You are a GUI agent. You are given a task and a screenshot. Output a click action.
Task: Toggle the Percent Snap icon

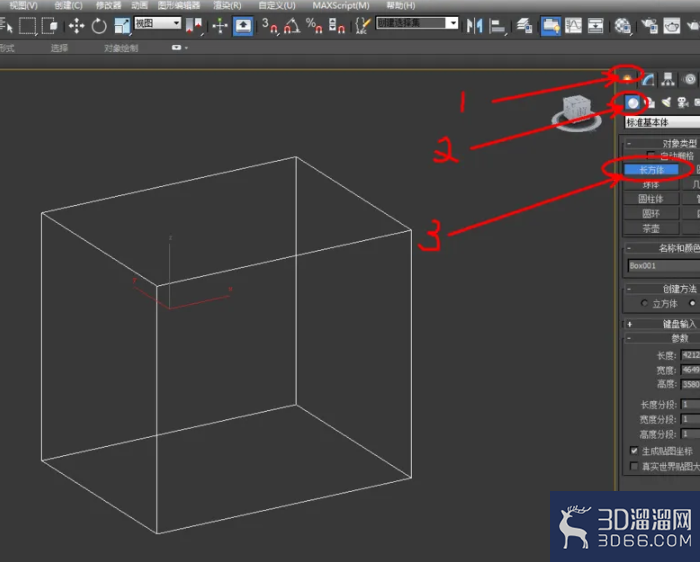point(314,25)
